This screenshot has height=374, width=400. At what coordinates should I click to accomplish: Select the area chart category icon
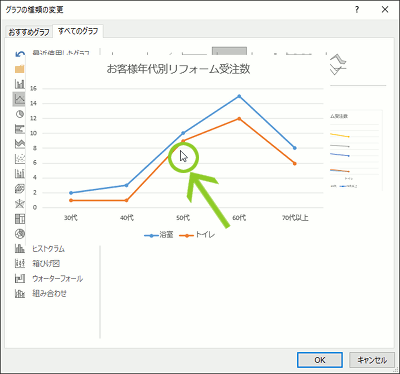(20, 144)
